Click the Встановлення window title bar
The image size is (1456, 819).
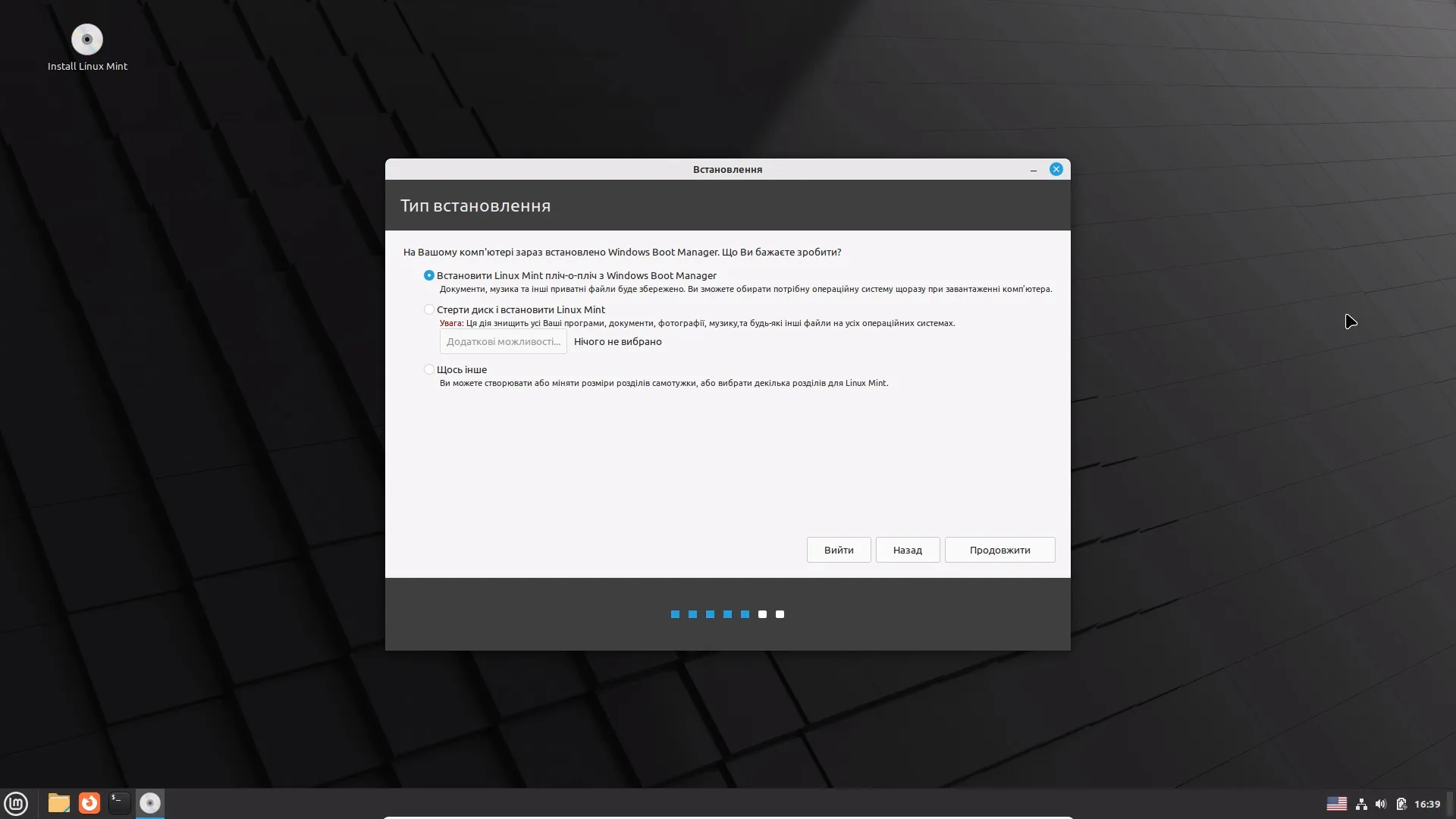tap(727, 169)
